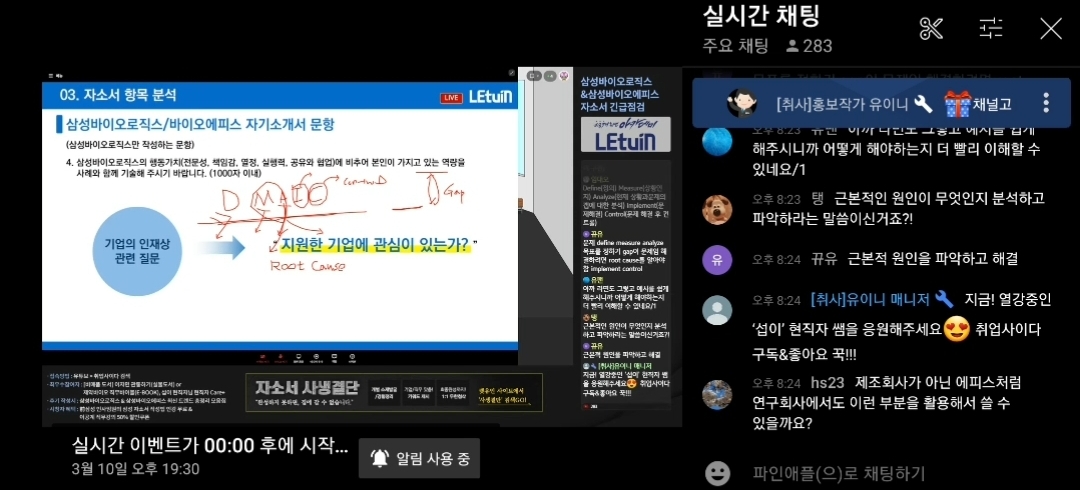1080x490 pixels.
Task: Tap the wrench icon in pinned banner
Action: pos(924,104)
